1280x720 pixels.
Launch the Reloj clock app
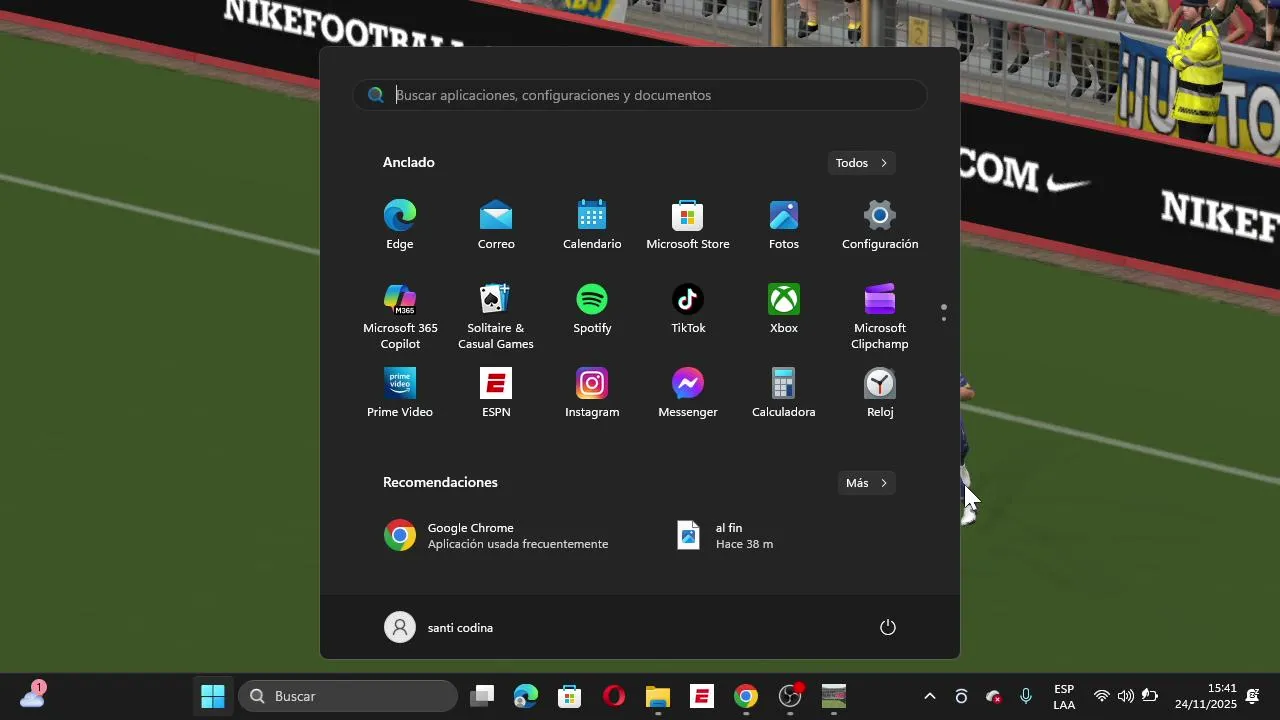pos(880,393)
